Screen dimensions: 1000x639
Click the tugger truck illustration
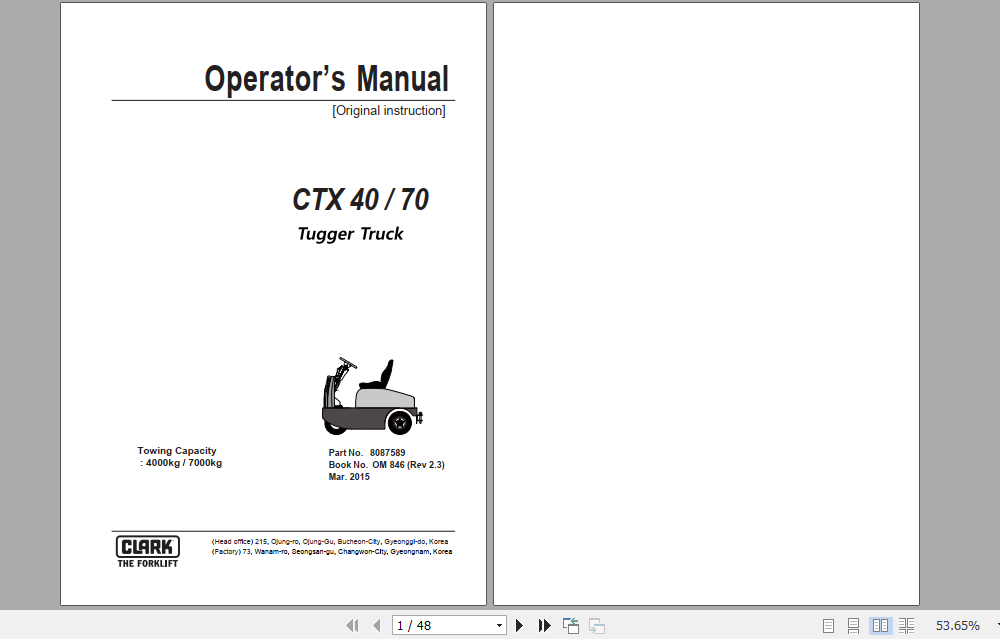point(372,396)
